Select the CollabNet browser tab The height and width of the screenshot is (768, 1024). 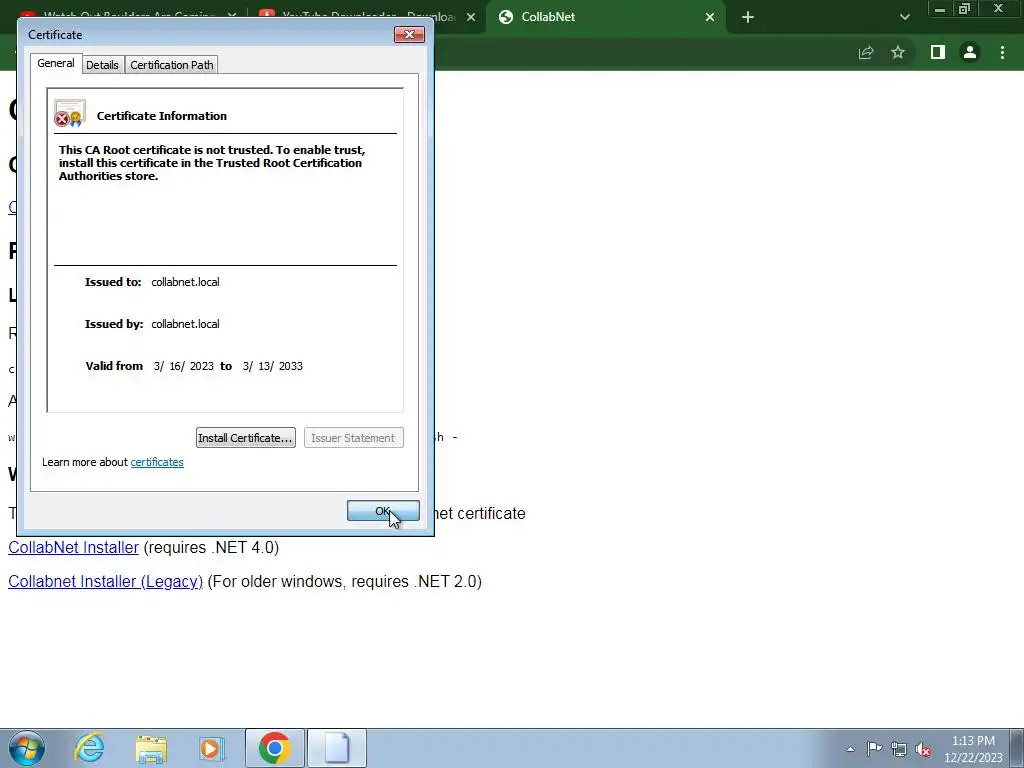[x=604, y=17]
